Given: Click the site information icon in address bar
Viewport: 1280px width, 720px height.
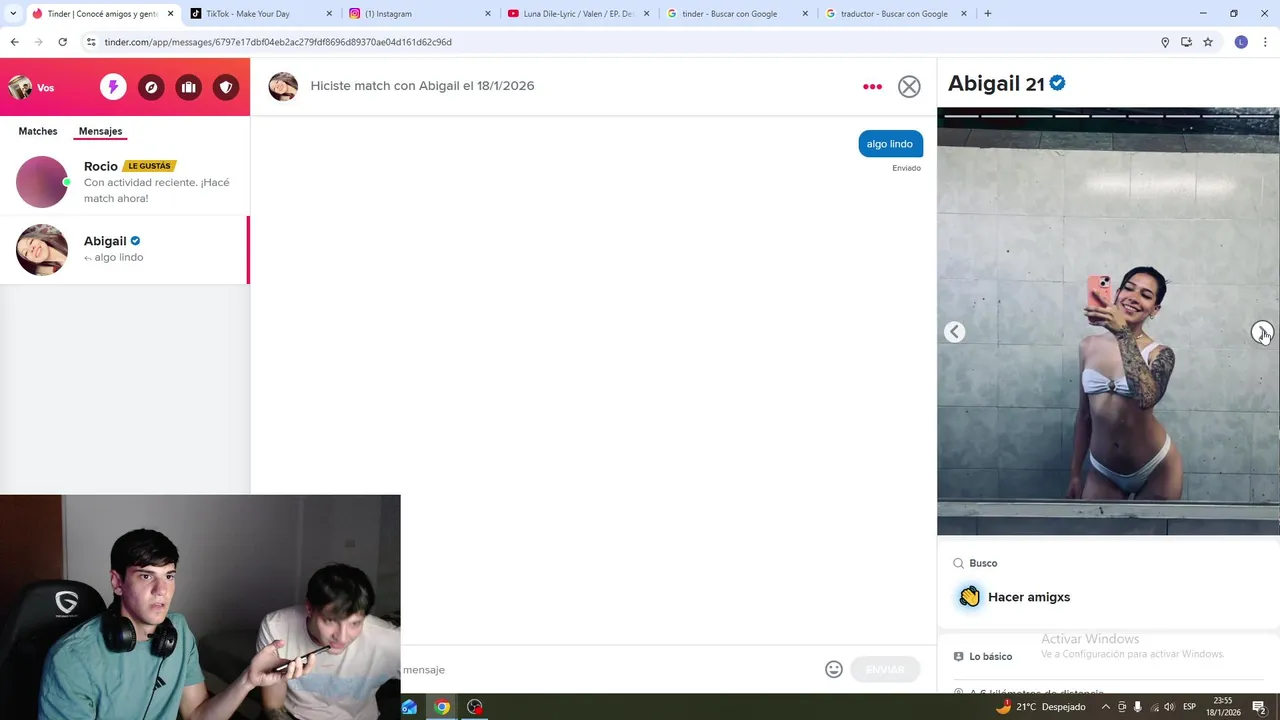Looking at the screenshot, I should pos(91,42).
